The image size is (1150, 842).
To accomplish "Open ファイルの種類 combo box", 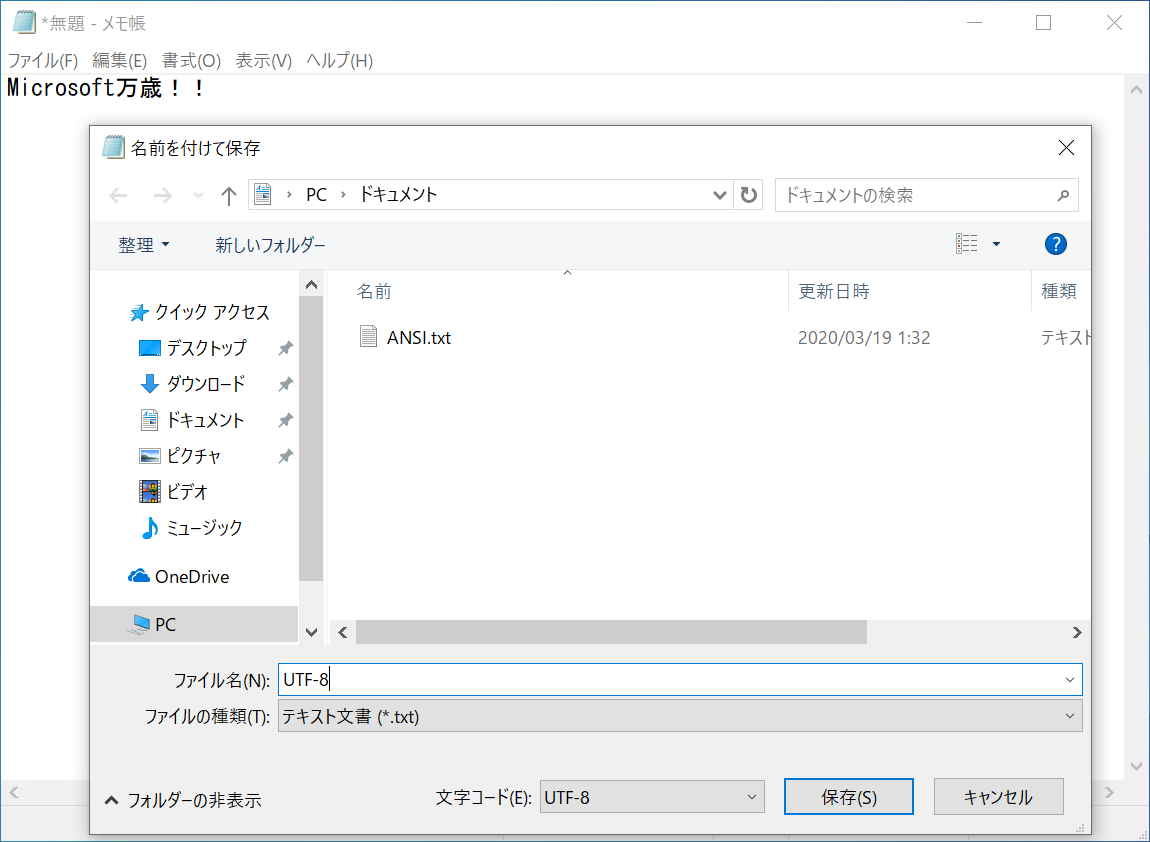I will click(x=679, y=716).
